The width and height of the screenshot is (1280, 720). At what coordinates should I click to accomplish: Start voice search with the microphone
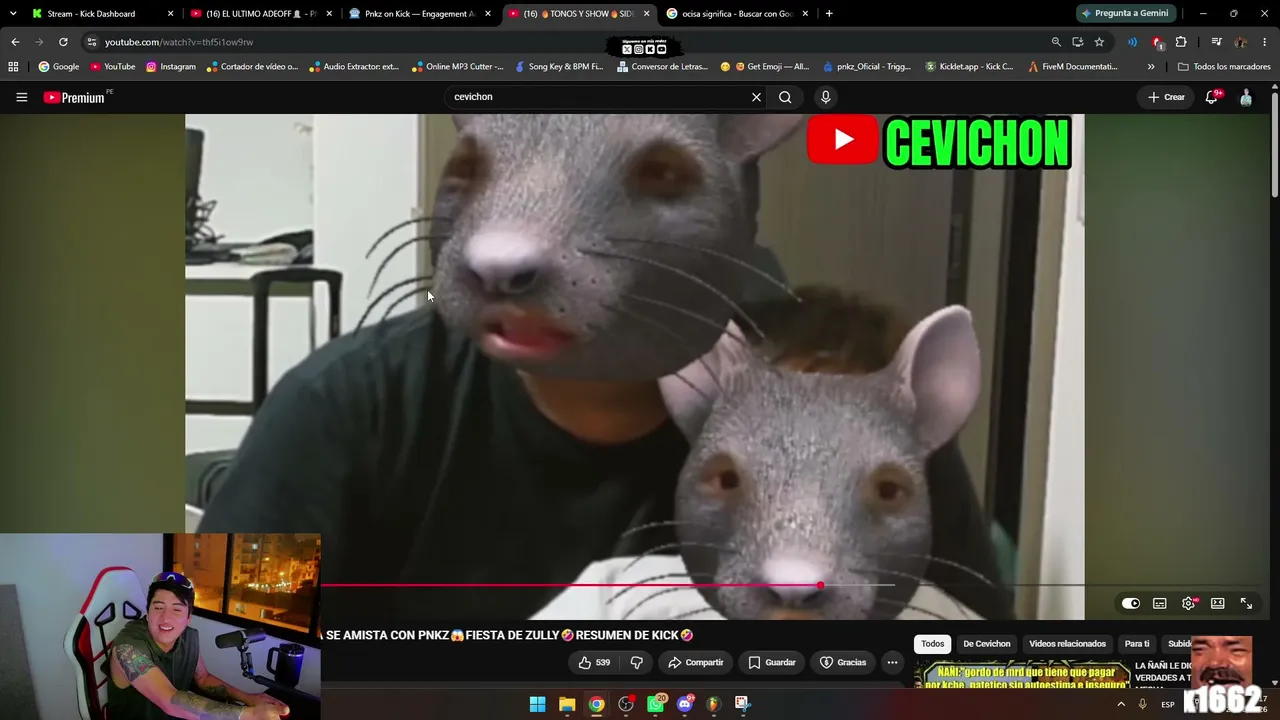click(825, 97)
